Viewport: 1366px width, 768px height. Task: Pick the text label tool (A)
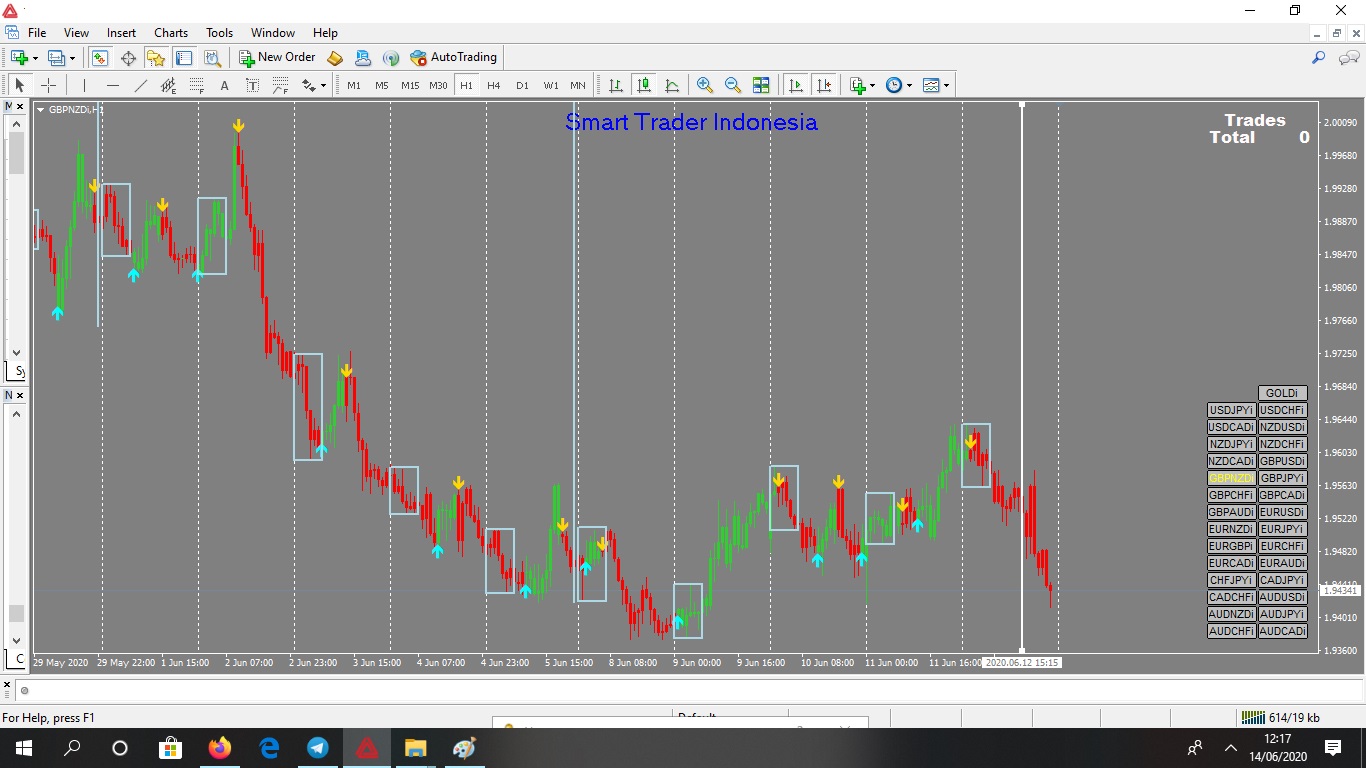coord(224,86)
